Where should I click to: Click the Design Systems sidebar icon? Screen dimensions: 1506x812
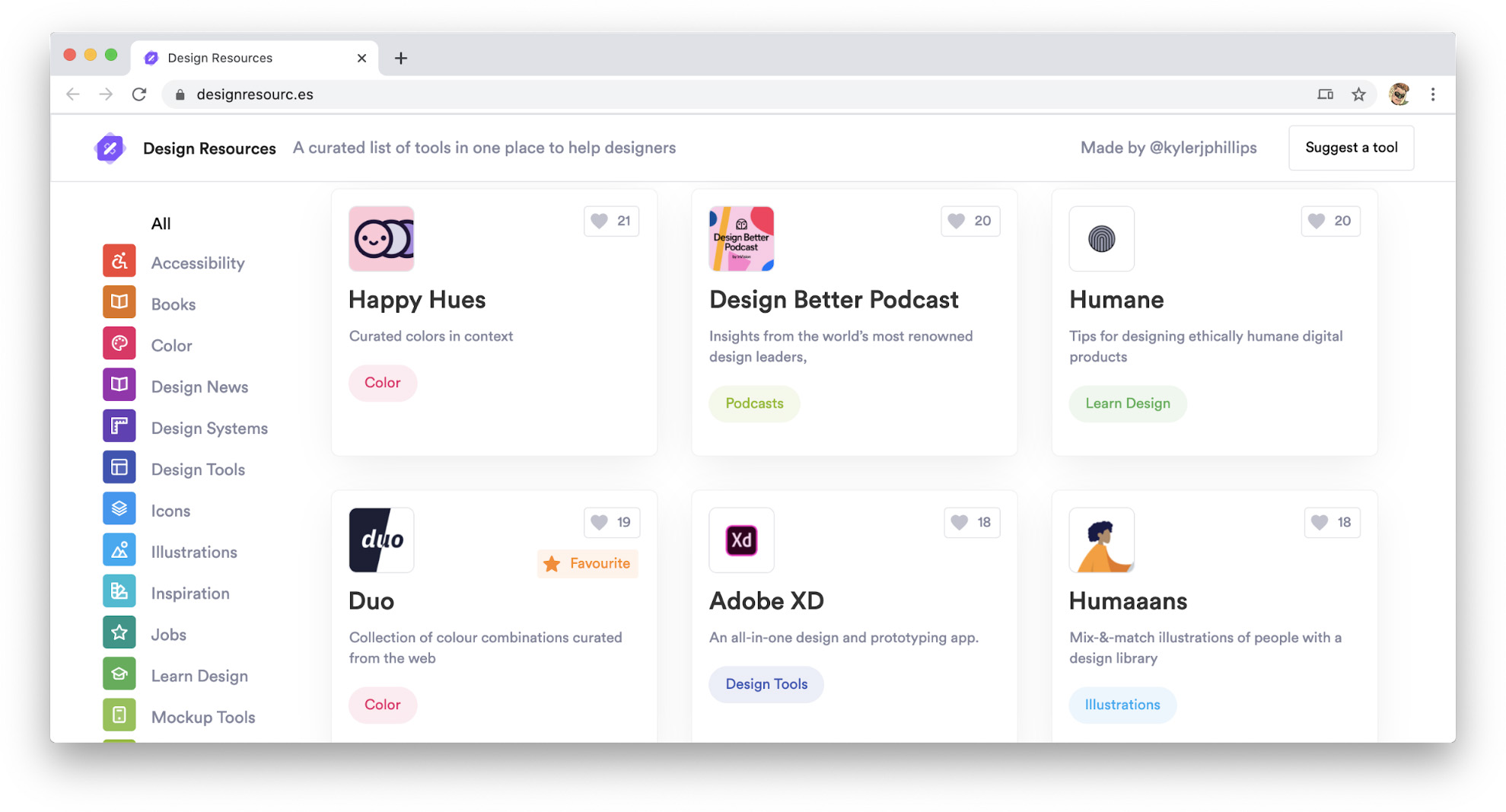119,426
